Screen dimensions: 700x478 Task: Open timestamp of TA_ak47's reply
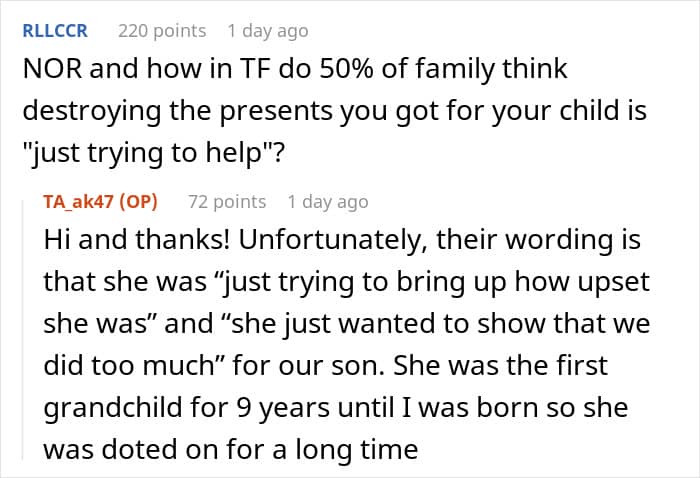328,202
